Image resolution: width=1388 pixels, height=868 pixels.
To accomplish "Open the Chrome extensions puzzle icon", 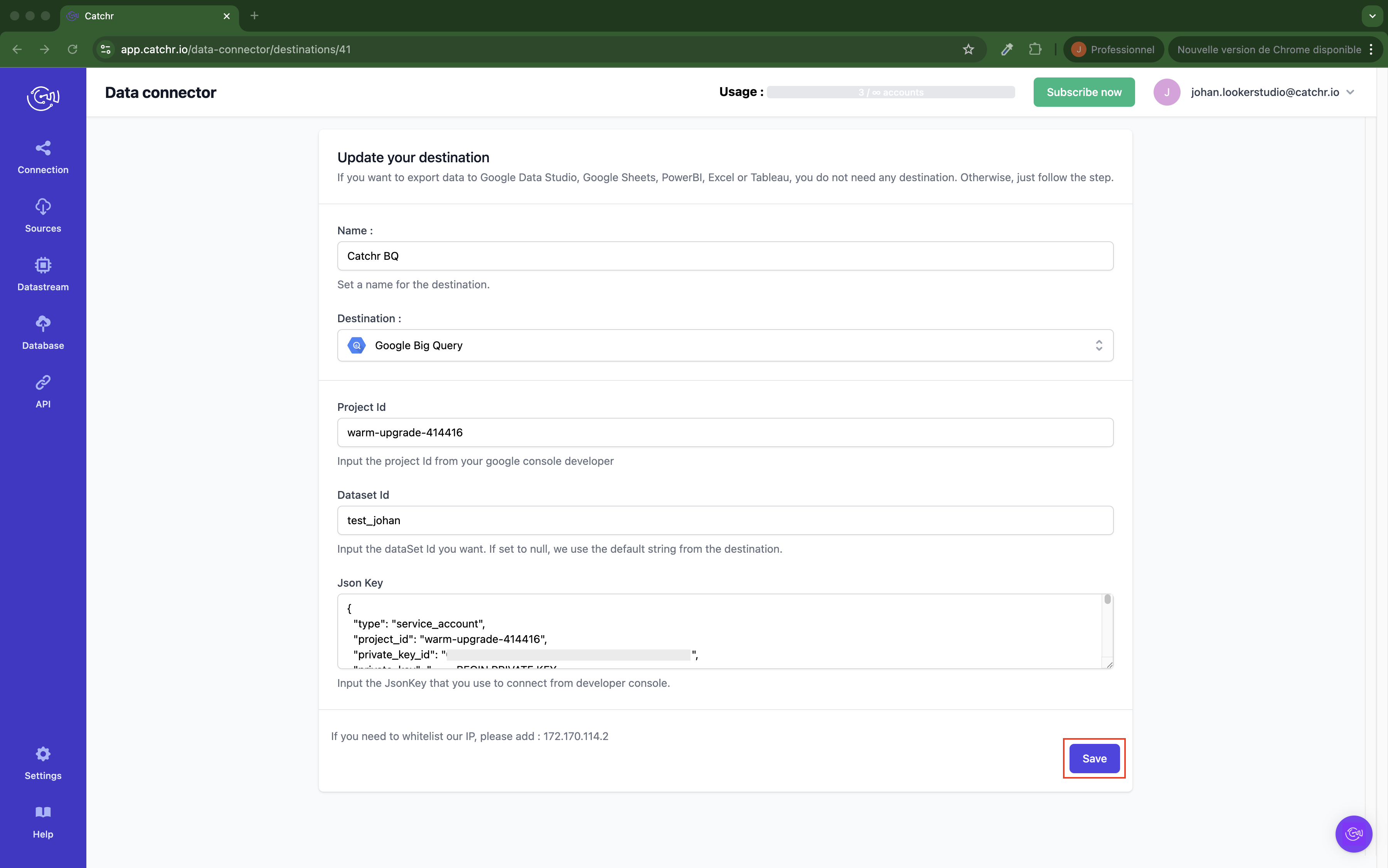I will click(x=1035, y=49).
